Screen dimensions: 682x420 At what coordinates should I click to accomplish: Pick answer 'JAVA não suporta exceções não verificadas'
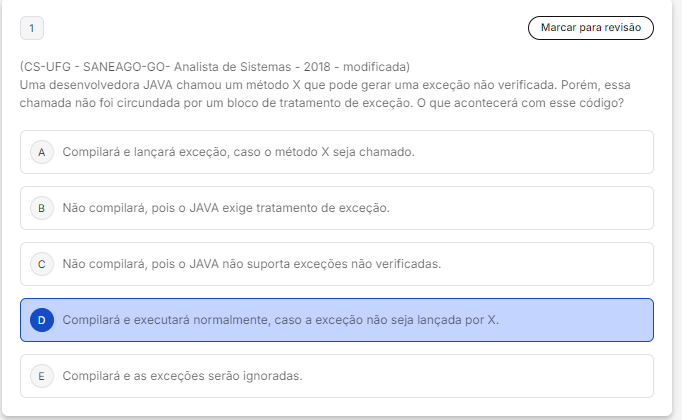(x=251, y=264)
